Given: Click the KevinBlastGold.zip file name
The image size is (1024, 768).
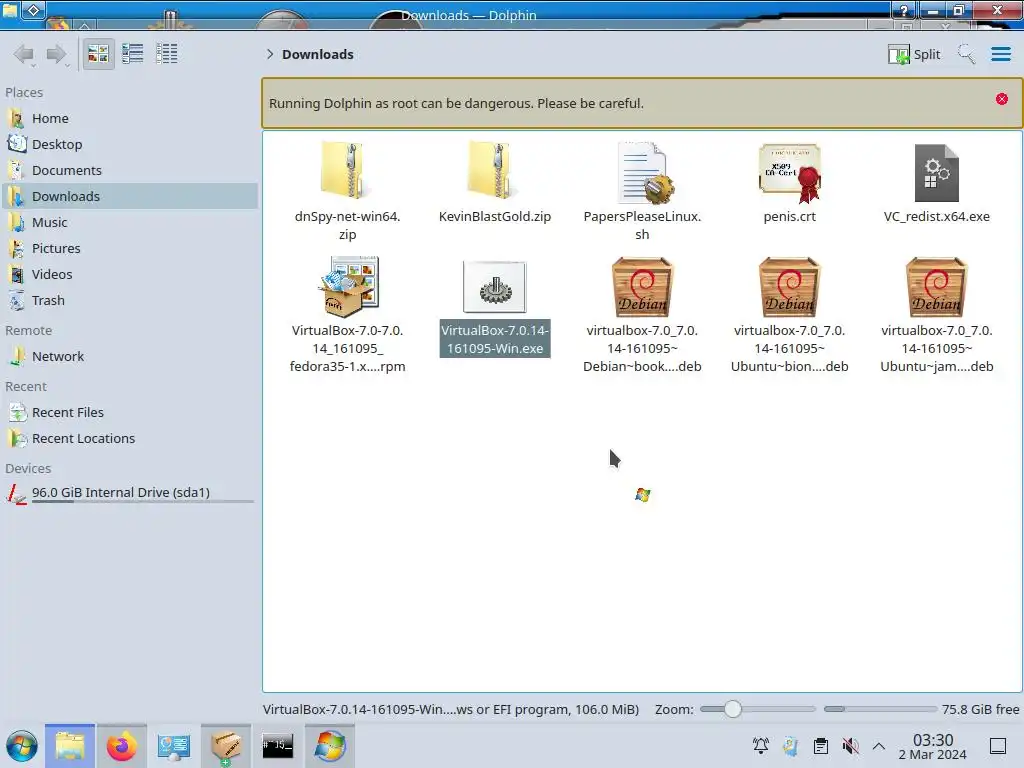Looking at the screenshot, I should pos(494,217).
